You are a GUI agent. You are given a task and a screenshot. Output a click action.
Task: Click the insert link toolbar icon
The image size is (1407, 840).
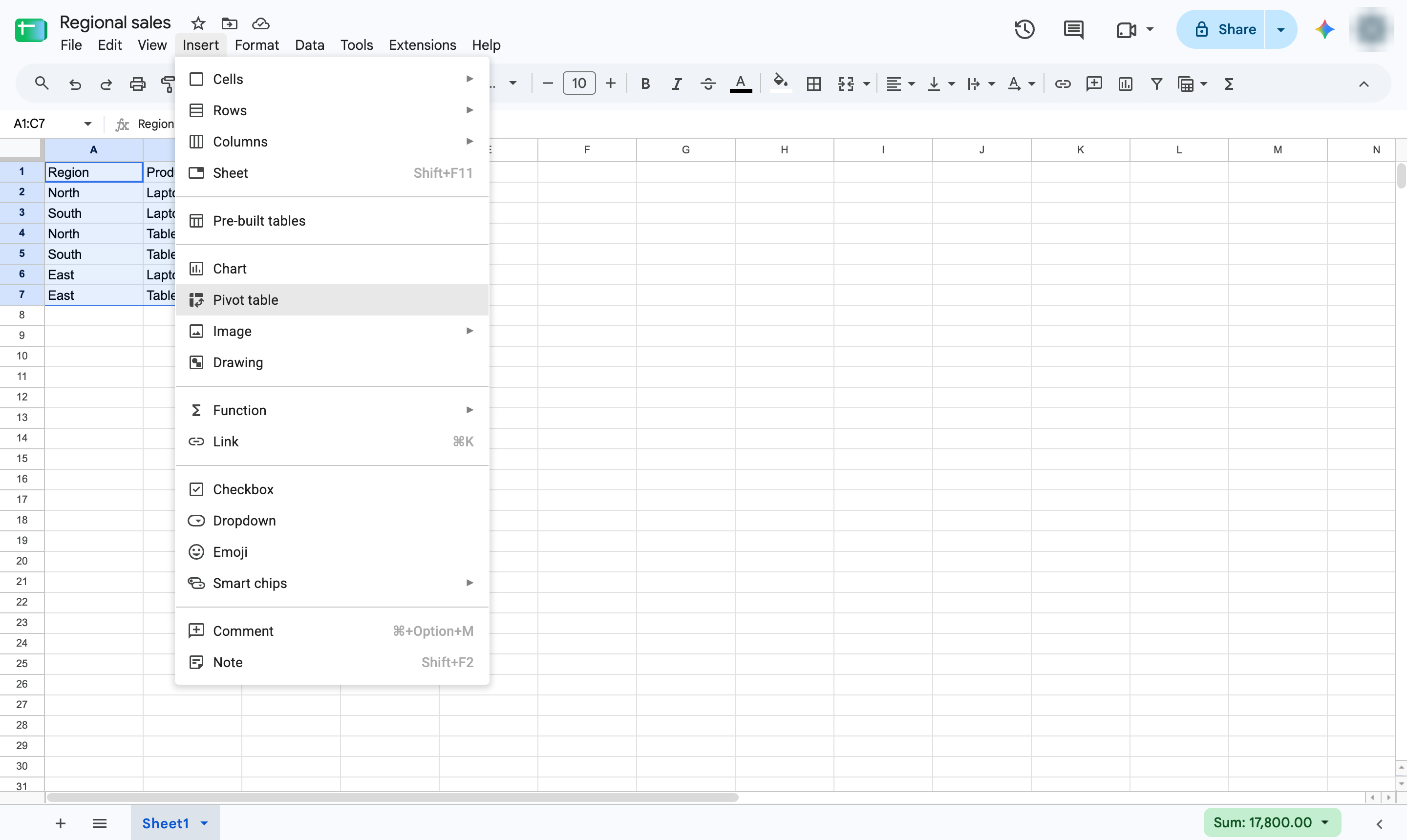[1062, 84]
